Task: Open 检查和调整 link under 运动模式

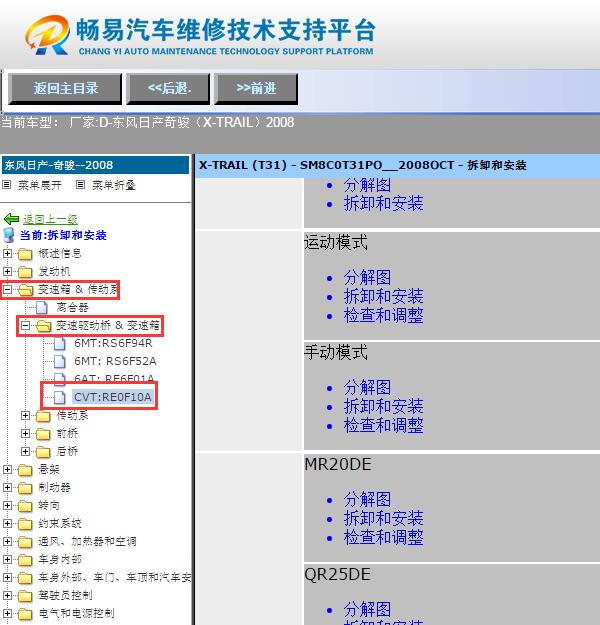Action: (x=384, y=315)
